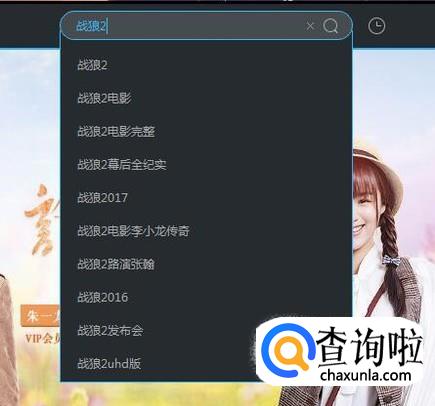Open the watch history clock icon

[377, 26]
